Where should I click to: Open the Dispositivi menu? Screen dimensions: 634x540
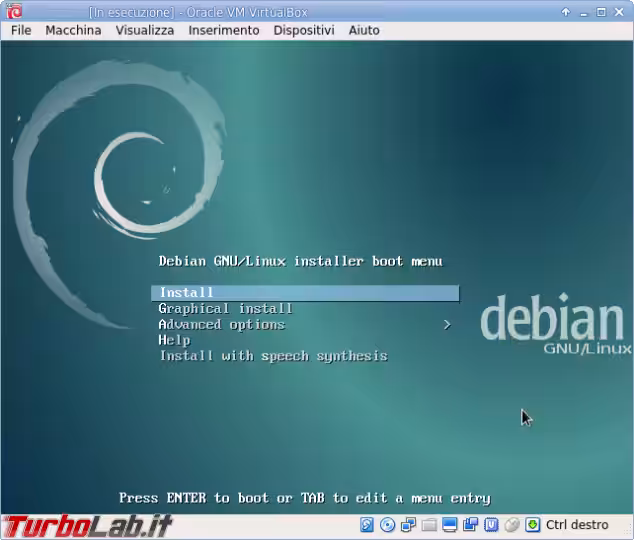(303, 30)
